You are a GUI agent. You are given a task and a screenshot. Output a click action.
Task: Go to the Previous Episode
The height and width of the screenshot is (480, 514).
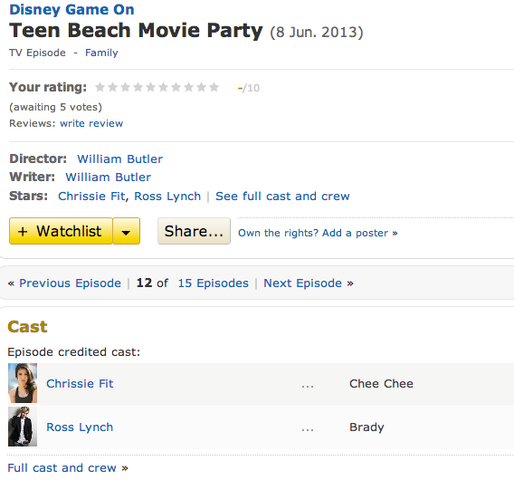pyautogui.click(x=70, y=283)
